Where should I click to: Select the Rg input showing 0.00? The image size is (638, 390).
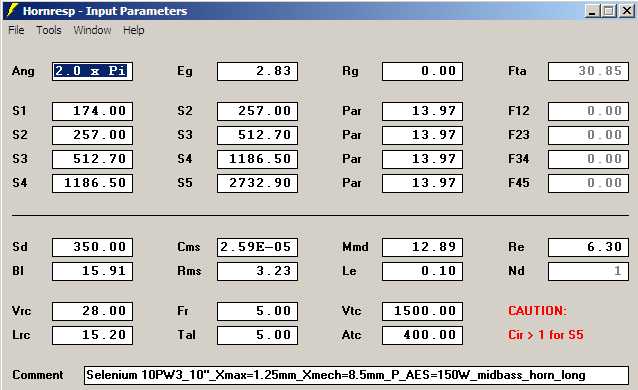pyautogui.click(x=422, y=71)
